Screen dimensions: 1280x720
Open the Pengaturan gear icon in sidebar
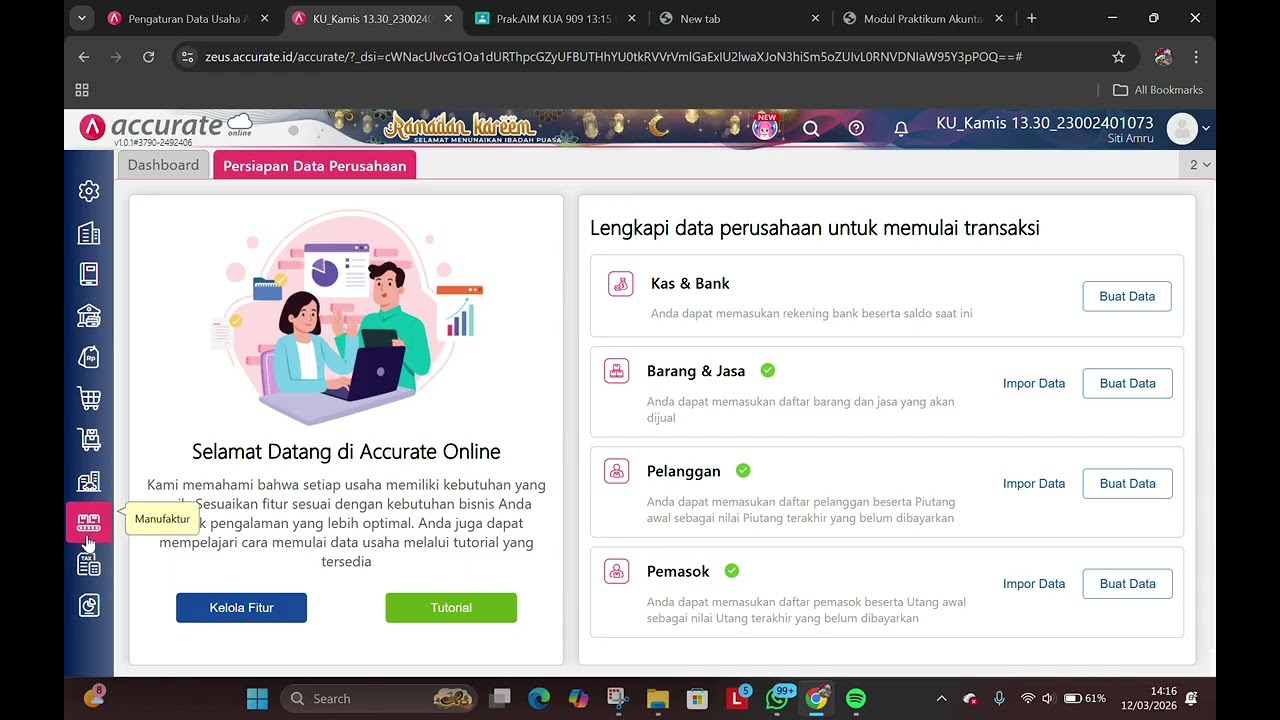pyautogui.click(x=89, y=191)
